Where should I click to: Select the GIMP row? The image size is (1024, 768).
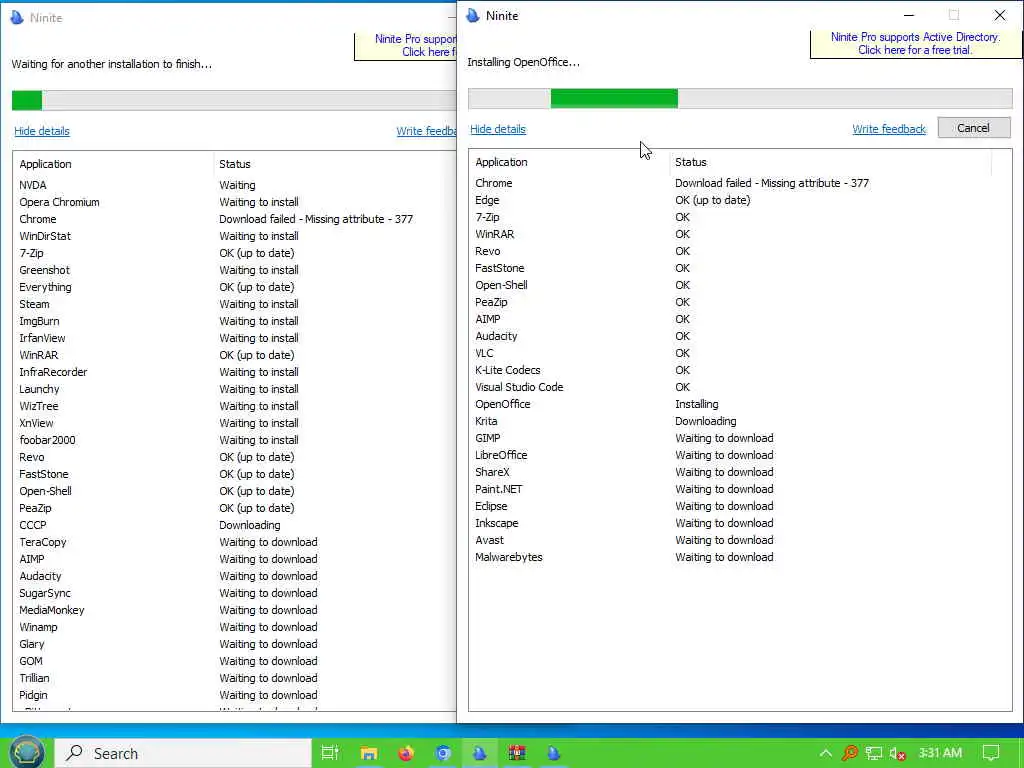[740, 438]
